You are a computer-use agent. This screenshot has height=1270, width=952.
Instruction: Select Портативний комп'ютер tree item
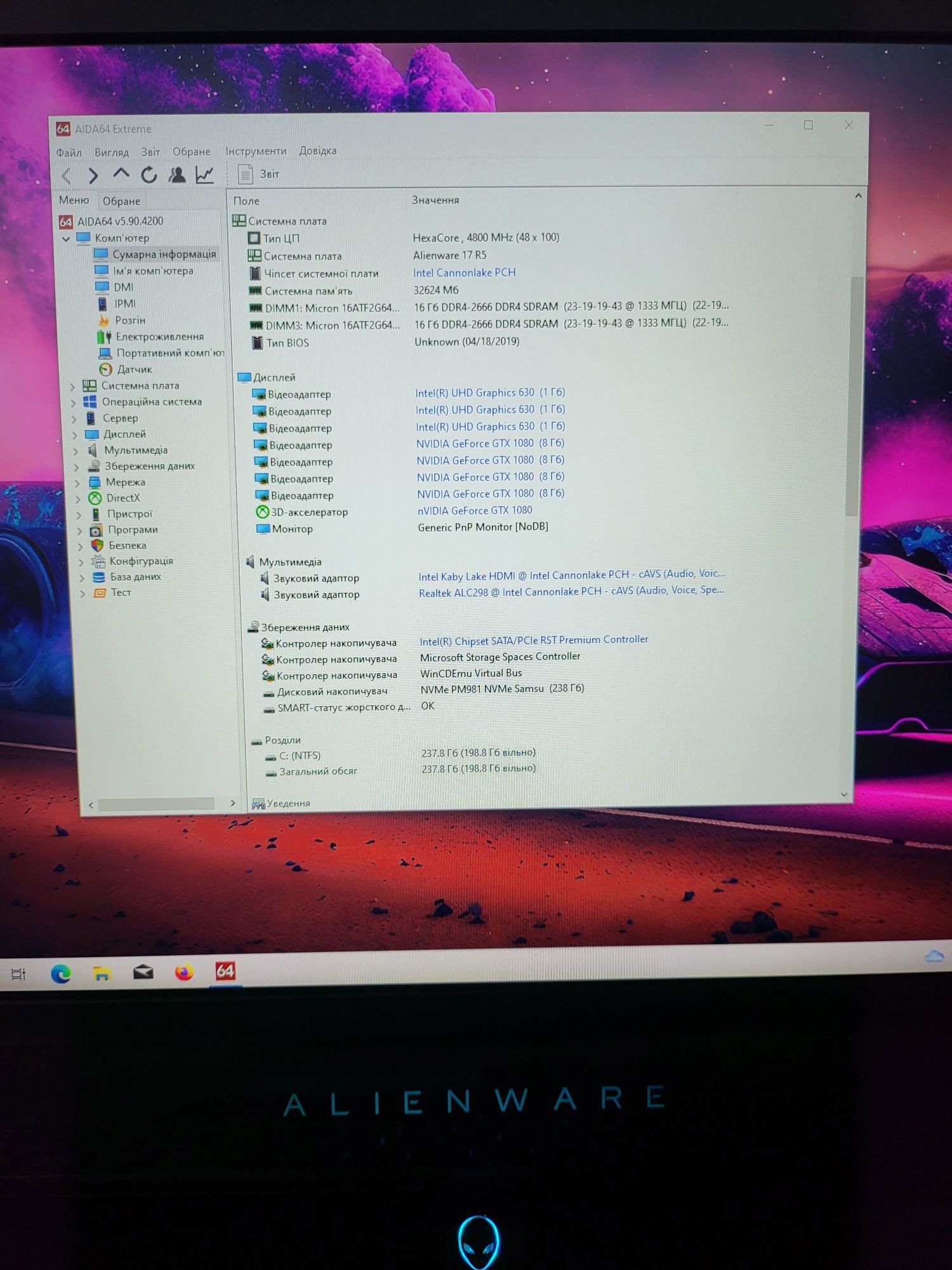coord(162,352)
